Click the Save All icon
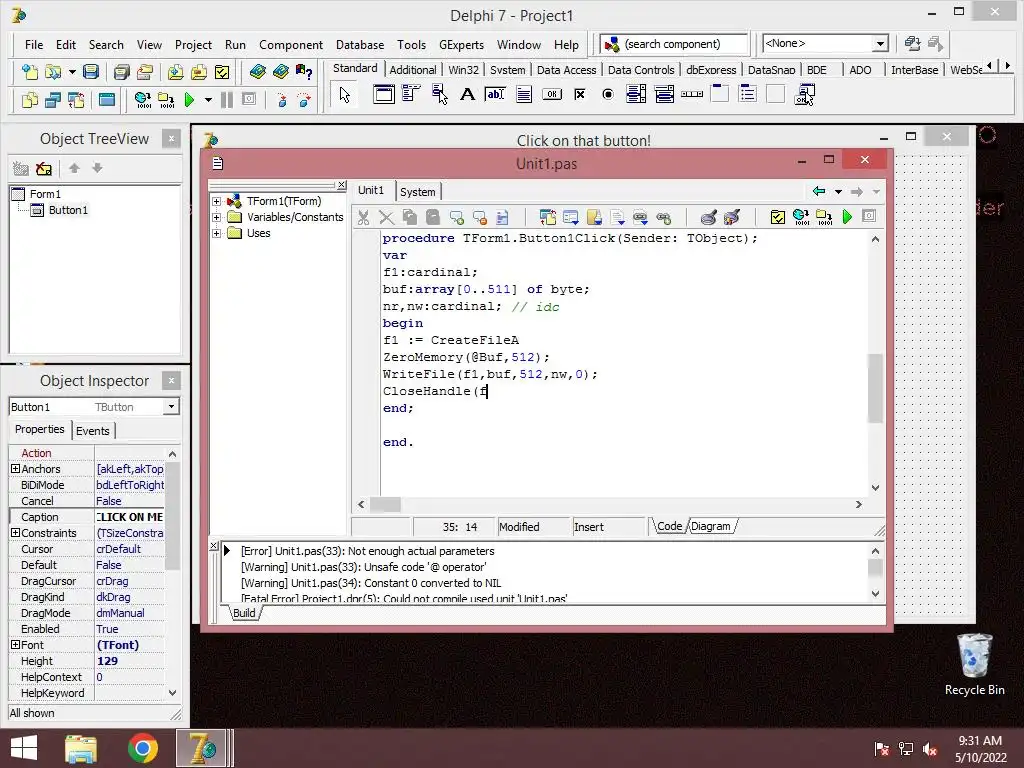Viewport: 1024px width, 768px height. click(x=121, y=72)
